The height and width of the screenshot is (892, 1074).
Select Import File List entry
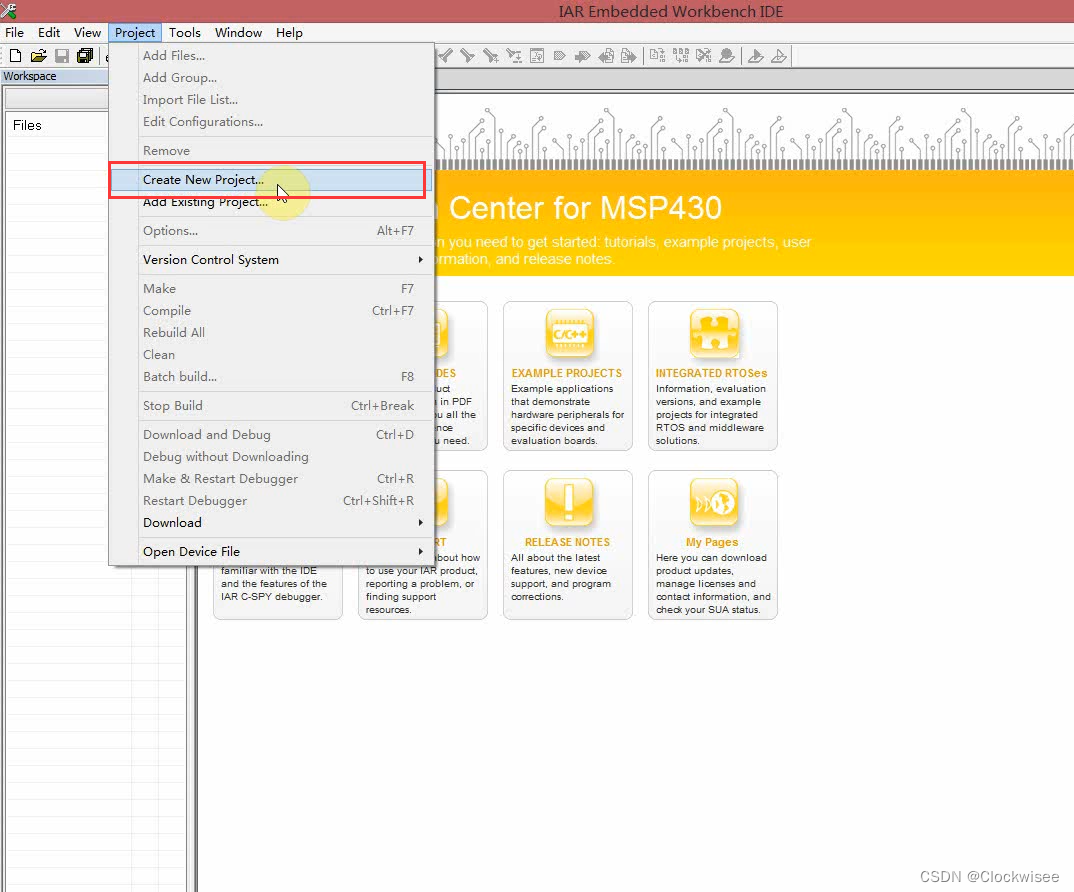(272, 99)
